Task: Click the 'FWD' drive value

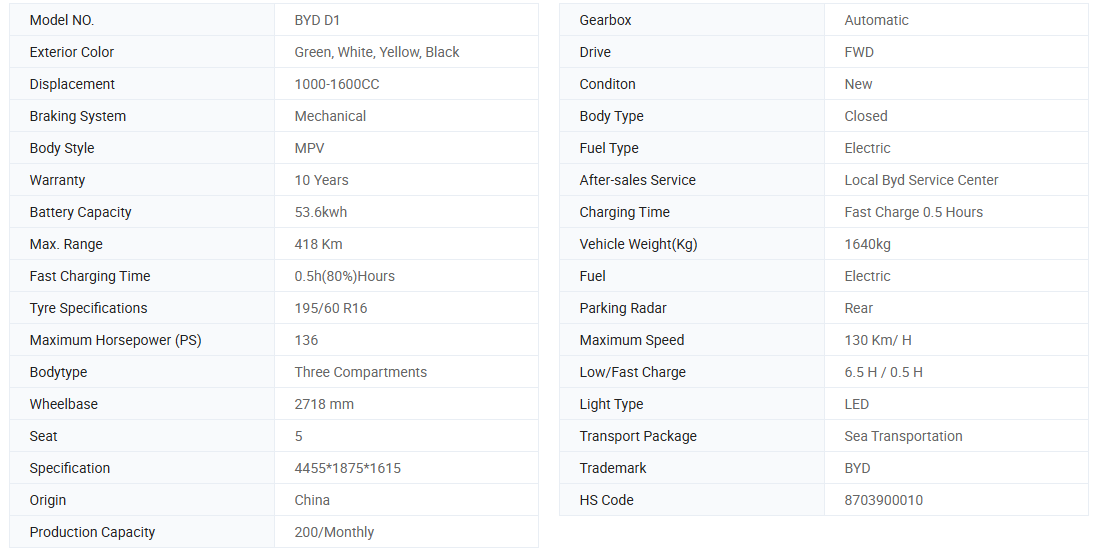Action: pyautogui.click(x=859, y=52)
